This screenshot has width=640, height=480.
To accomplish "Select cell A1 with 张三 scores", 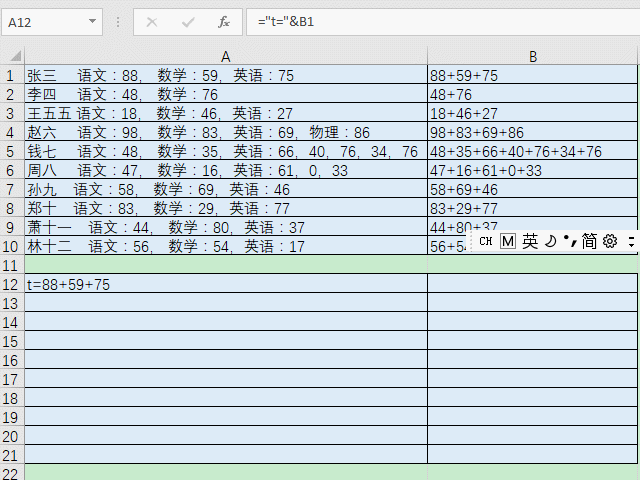I will point(226,76).
